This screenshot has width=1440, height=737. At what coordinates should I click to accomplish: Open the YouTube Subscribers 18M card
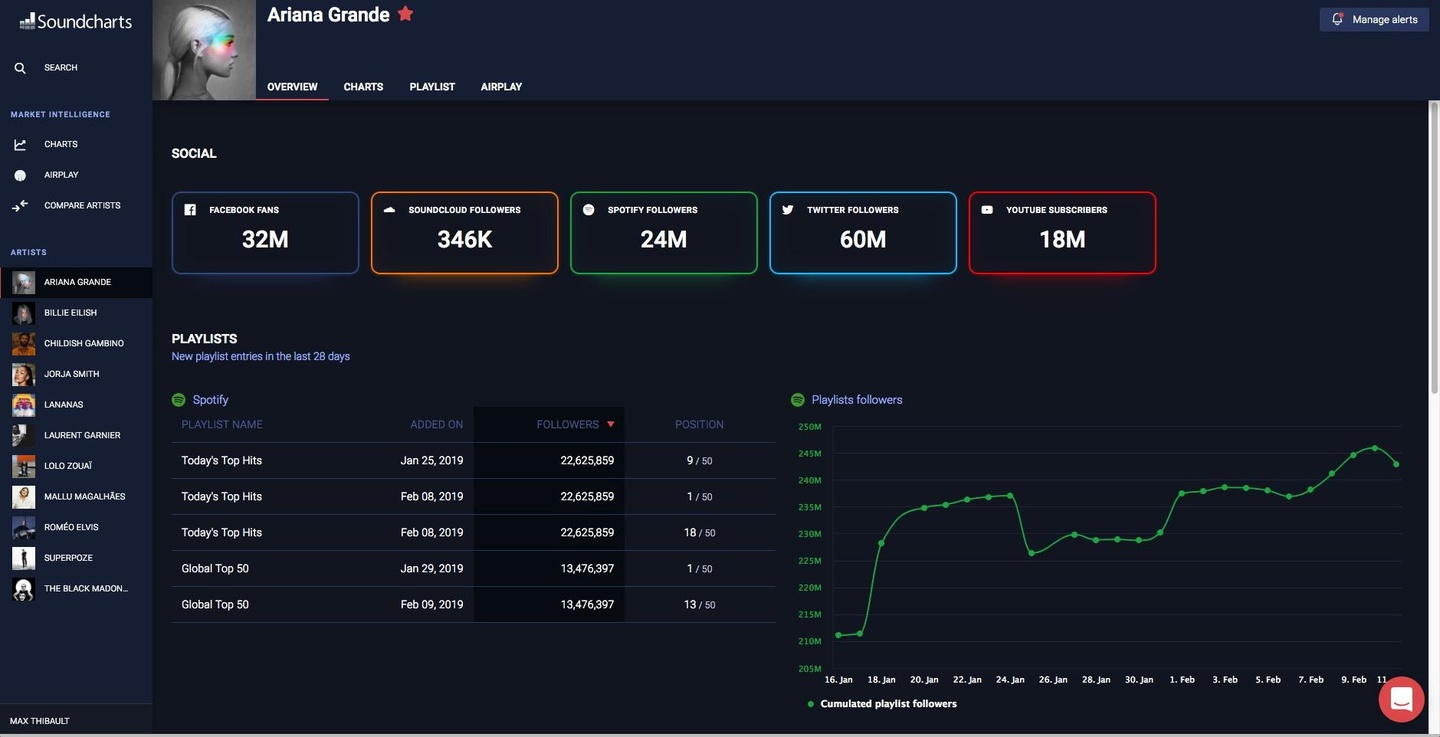[x=1062, y=233]
